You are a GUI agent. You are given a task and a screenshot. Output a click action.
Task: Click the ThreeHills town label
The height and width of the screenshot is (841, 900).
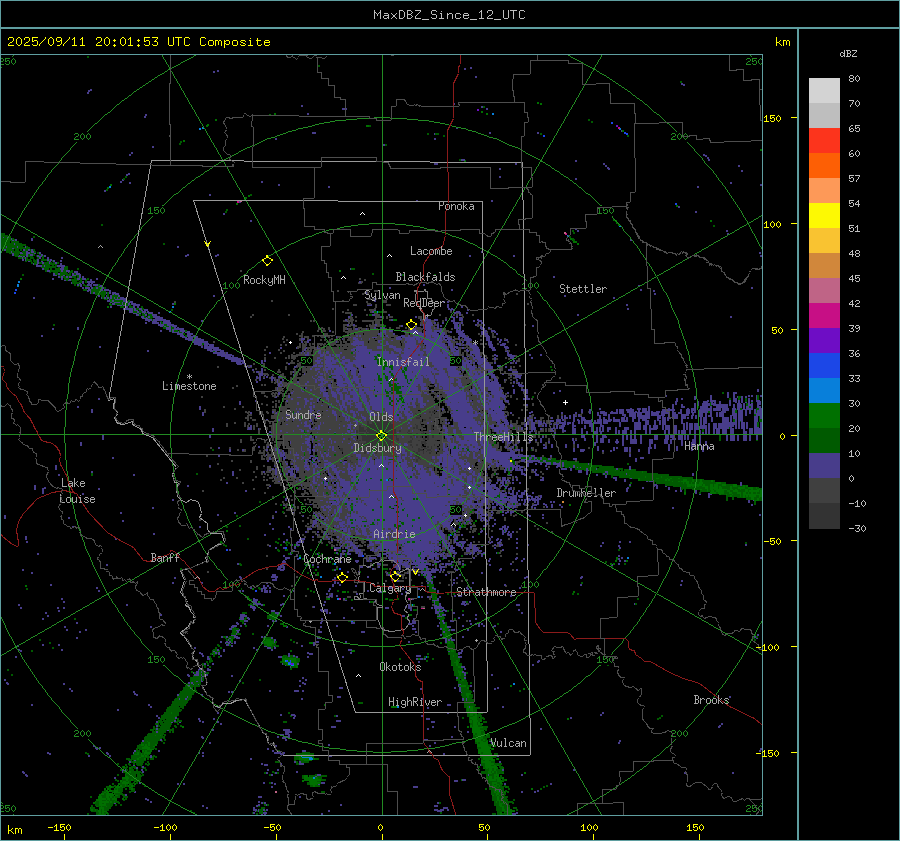point(503,437)
